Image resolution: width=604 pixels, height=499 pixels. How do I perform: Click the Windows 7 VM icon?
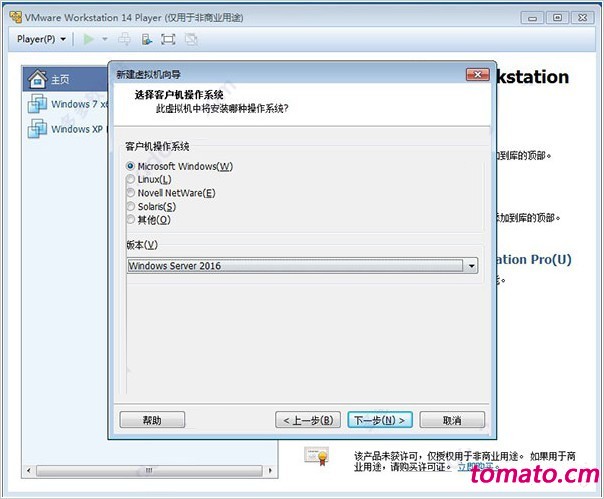(37, 103)
